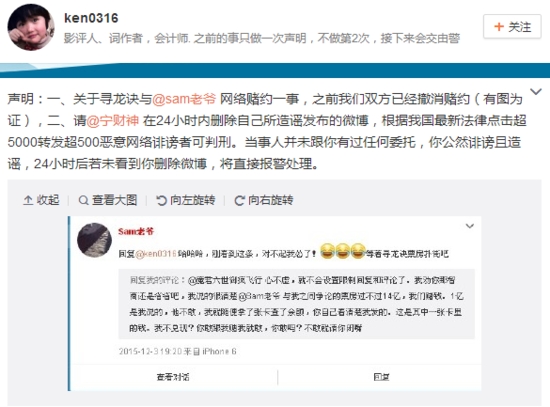Click the orange plus icon on 关注

click(498, 27)
